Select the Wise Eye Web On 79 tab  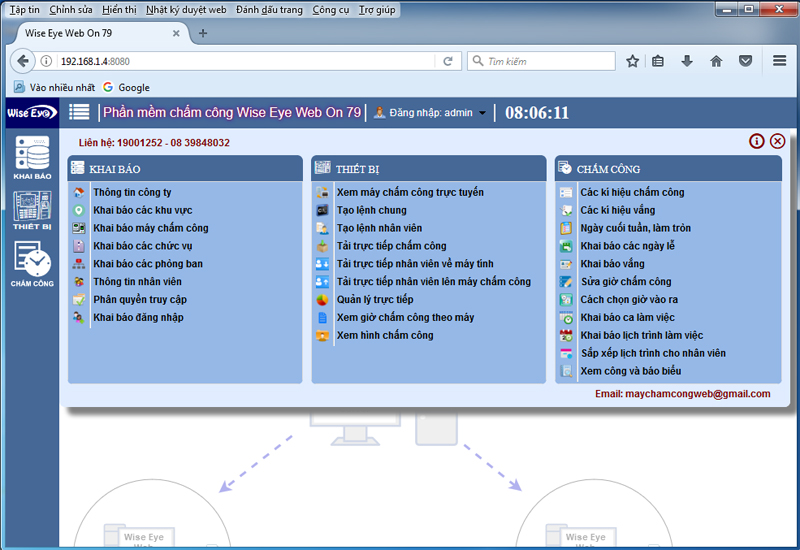coord(97,33)
